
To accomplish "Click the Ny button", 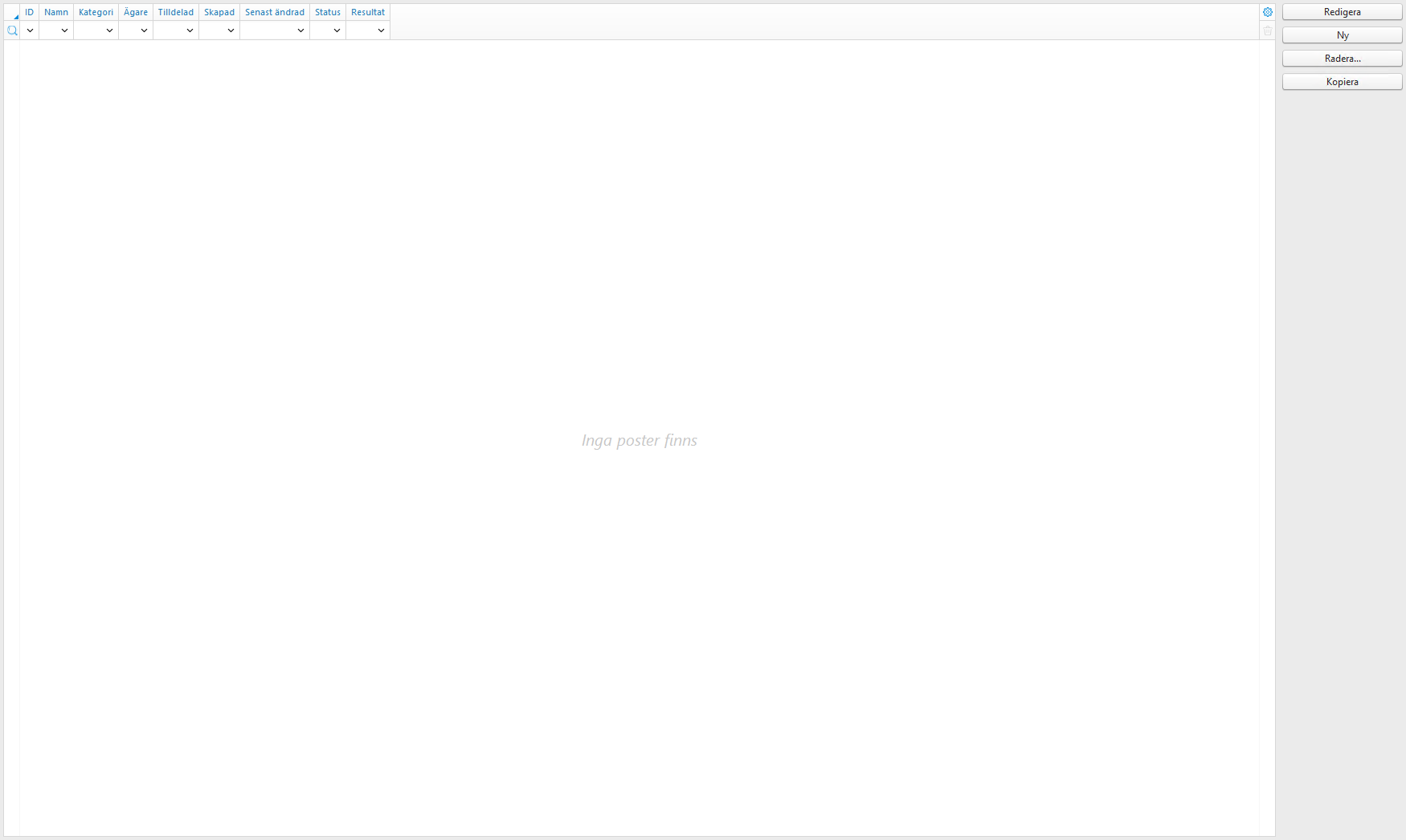I will tap(1341, 35).
